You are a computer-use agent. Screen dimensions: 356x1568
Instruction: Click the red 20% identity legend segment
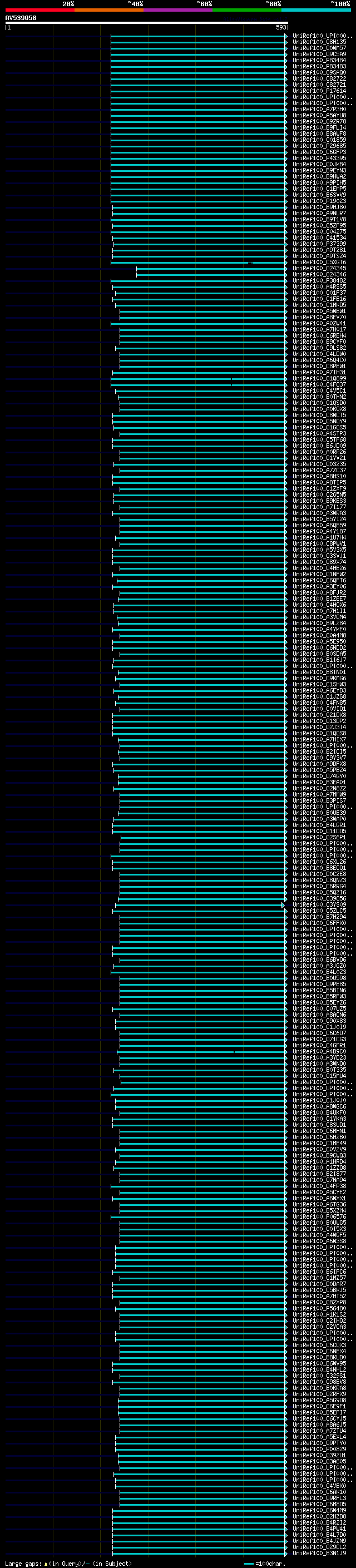tap(40, 11)
